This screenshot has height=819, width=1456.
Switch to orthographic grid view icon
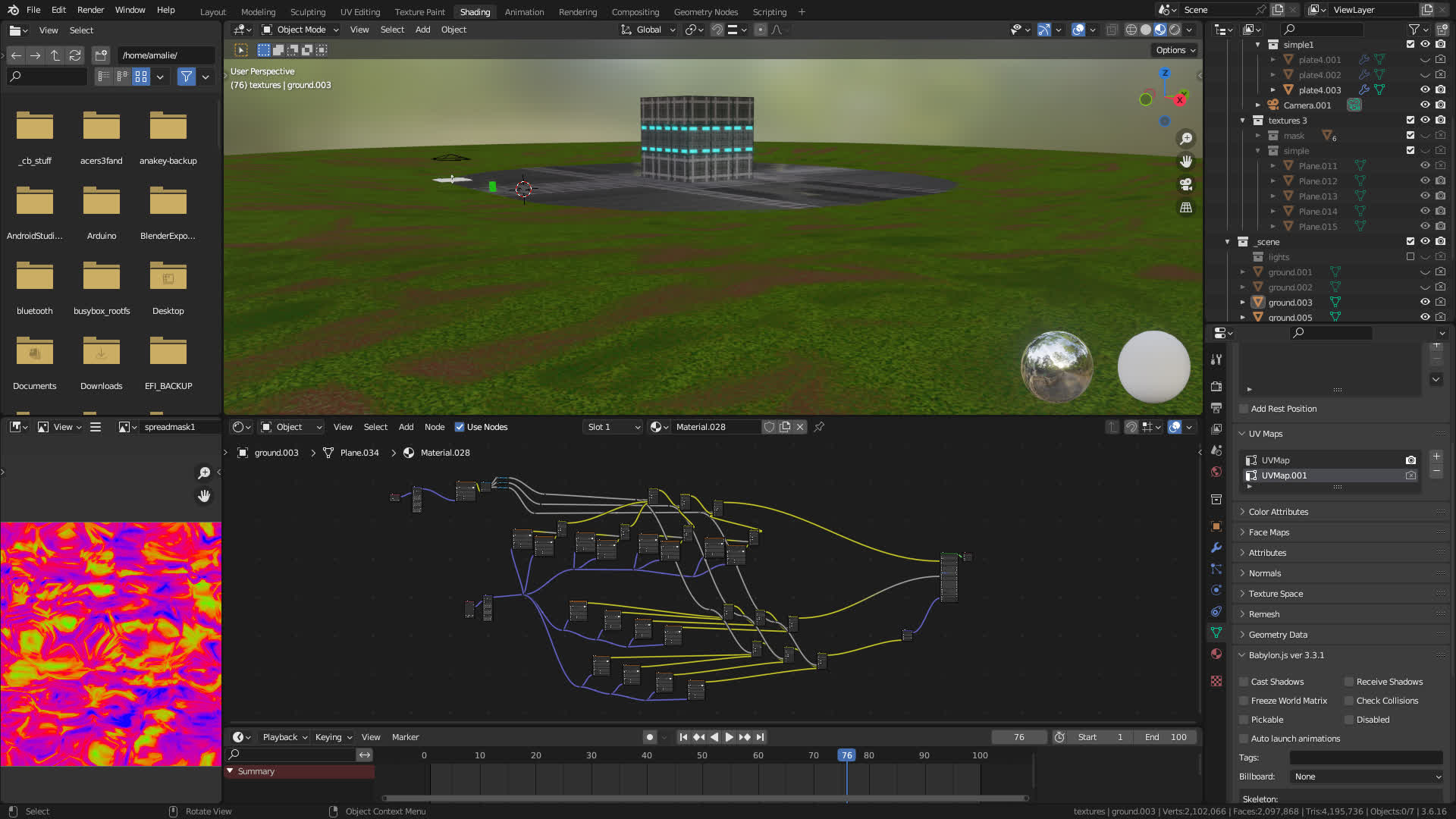1186,207
